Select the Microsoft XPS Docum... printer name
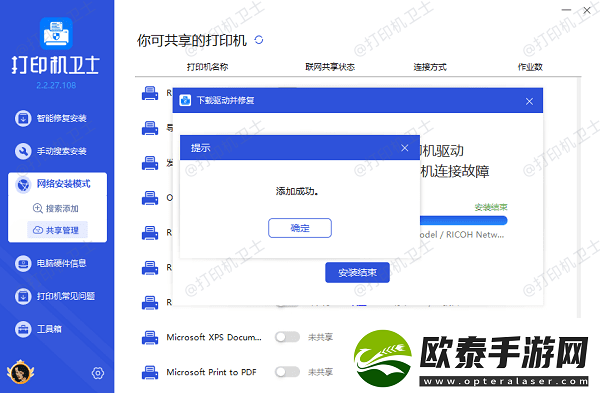This screenshot has width=600, height=393. pos(214,337)
